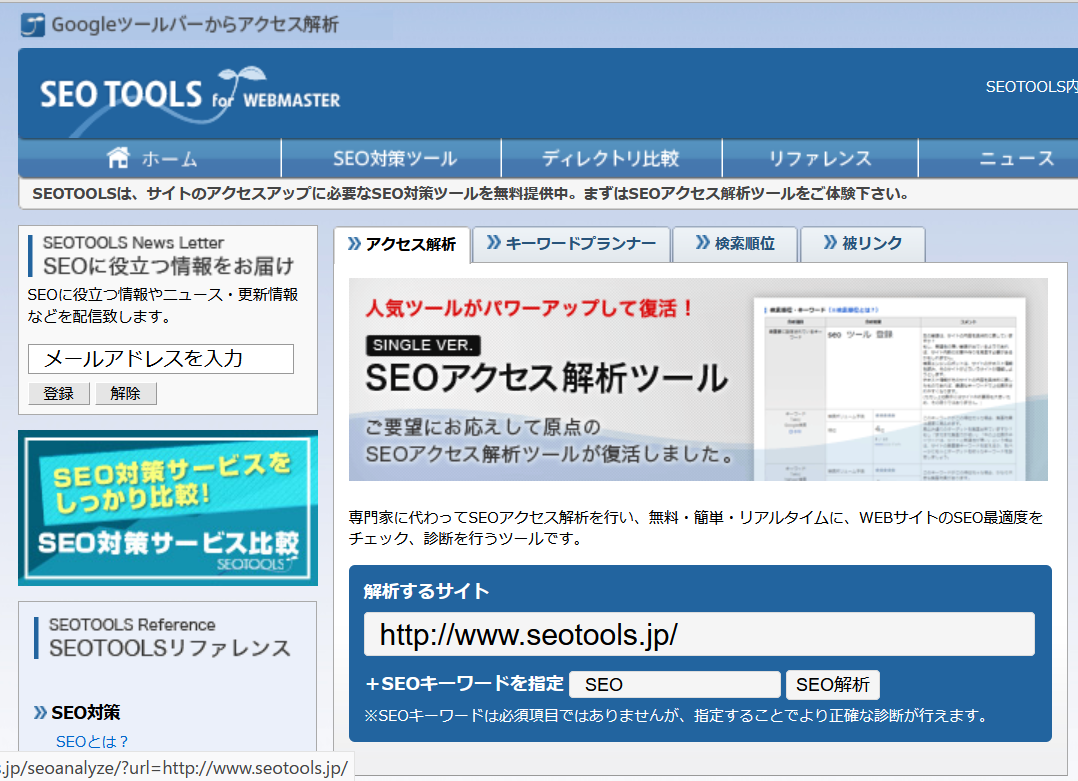Open the SEO対策サービス比較 banner
1078x781 pixels.
pos(168,508)
